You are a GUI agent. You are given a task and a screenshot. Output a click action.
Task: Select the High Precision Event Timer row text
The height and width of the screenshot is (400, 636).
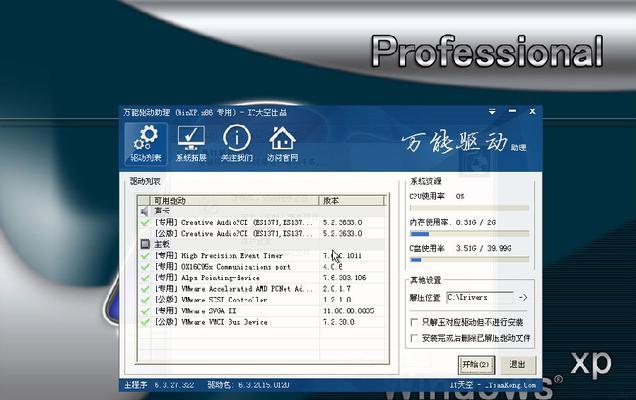[x=219, y=256]
